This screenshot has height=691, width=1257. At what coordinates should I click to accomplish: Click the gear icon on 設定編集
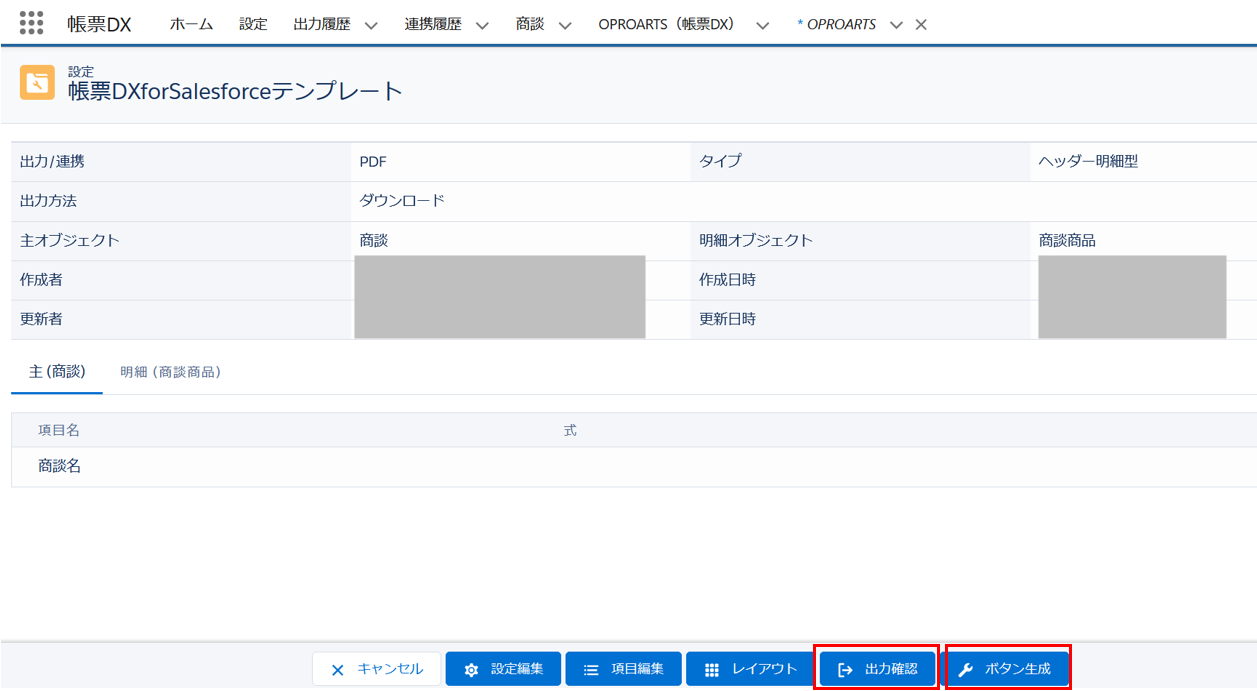click(471, 670)
